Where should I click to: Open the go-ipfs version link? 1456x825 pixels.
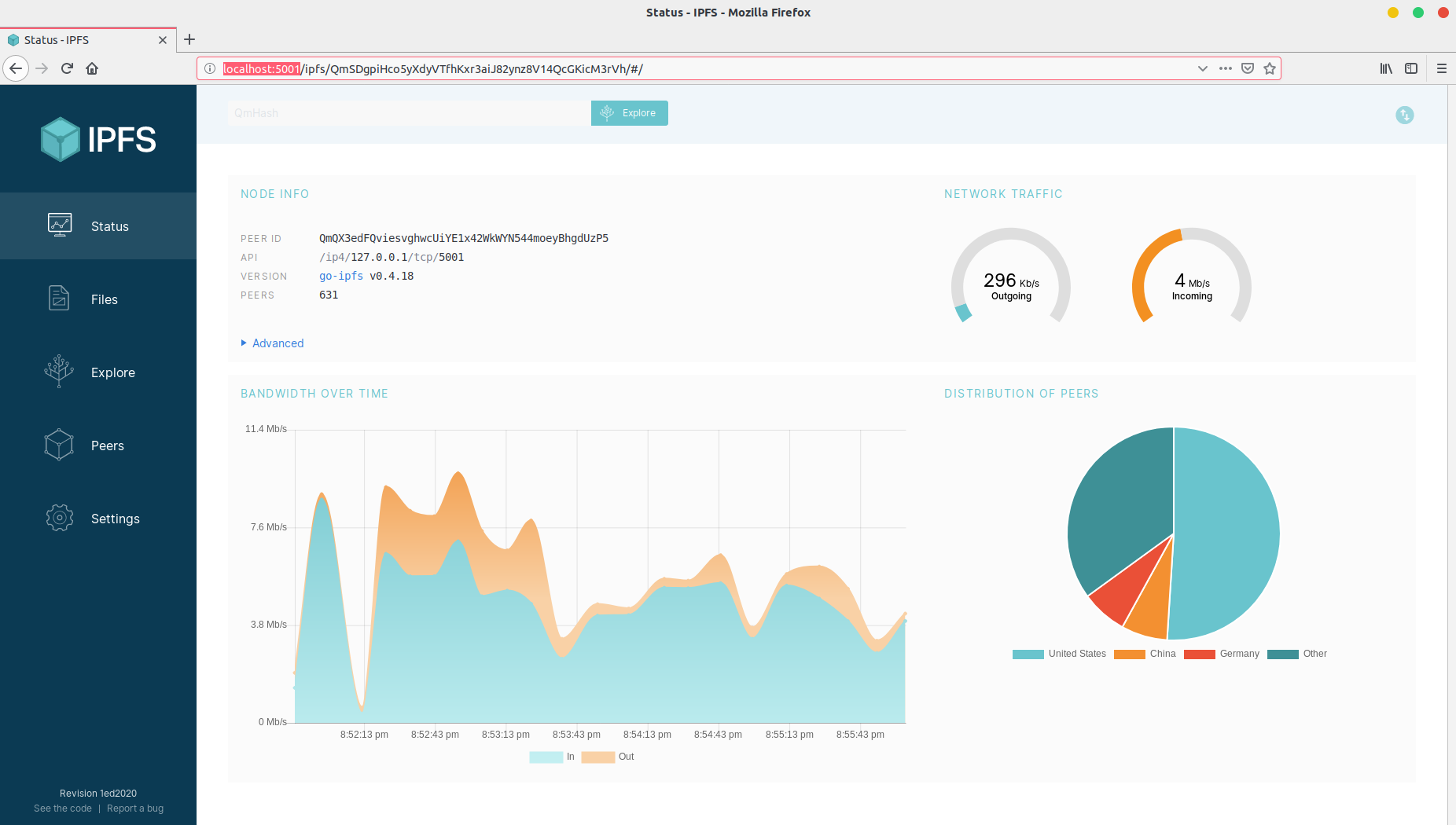coord(341,276)
